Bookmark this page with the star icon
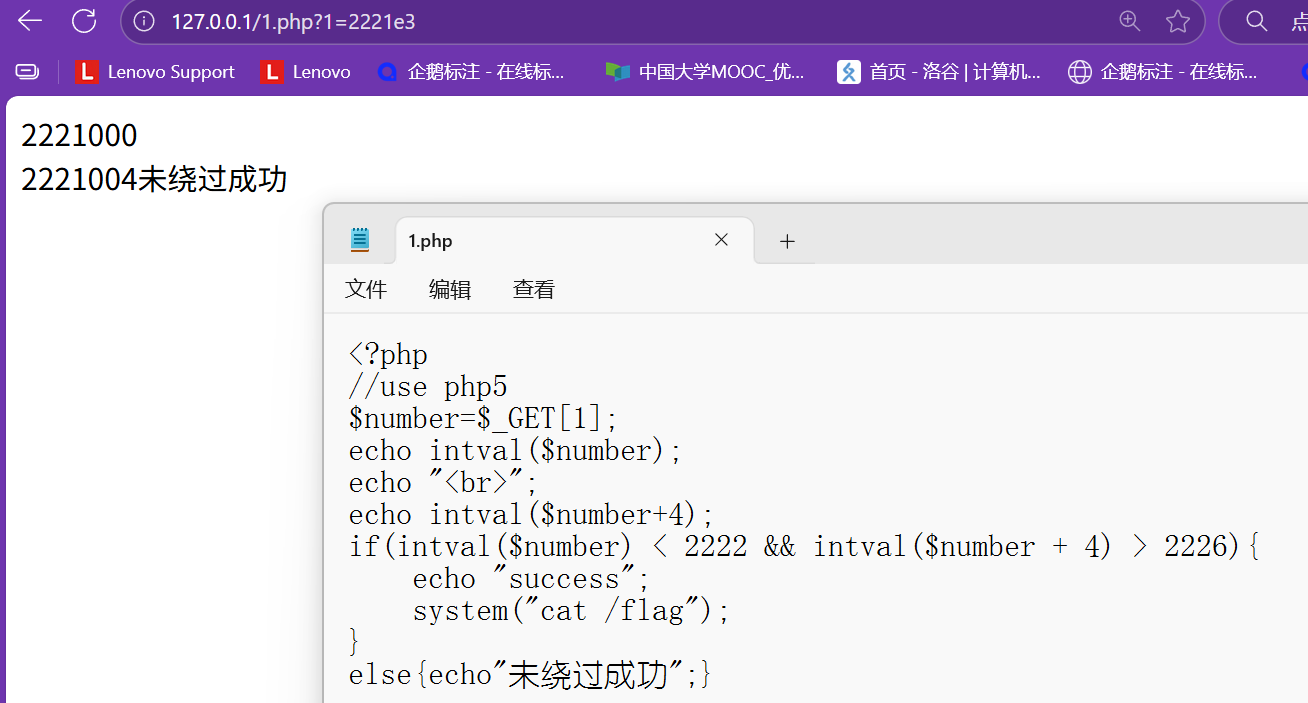The image size is (1308, 703). (1178, 21)
